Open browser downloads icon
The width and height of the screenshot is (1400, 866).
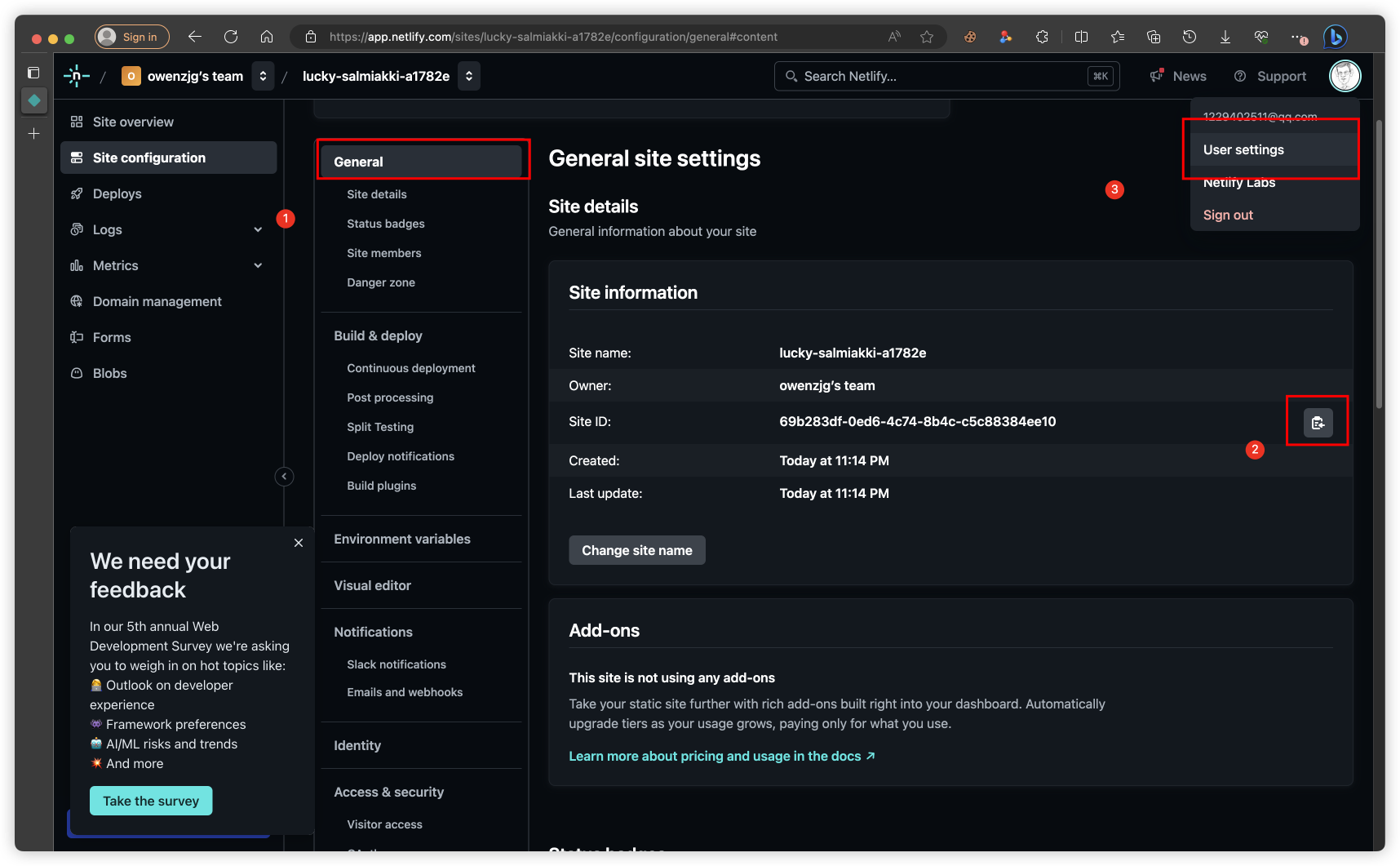(1225, 37)
